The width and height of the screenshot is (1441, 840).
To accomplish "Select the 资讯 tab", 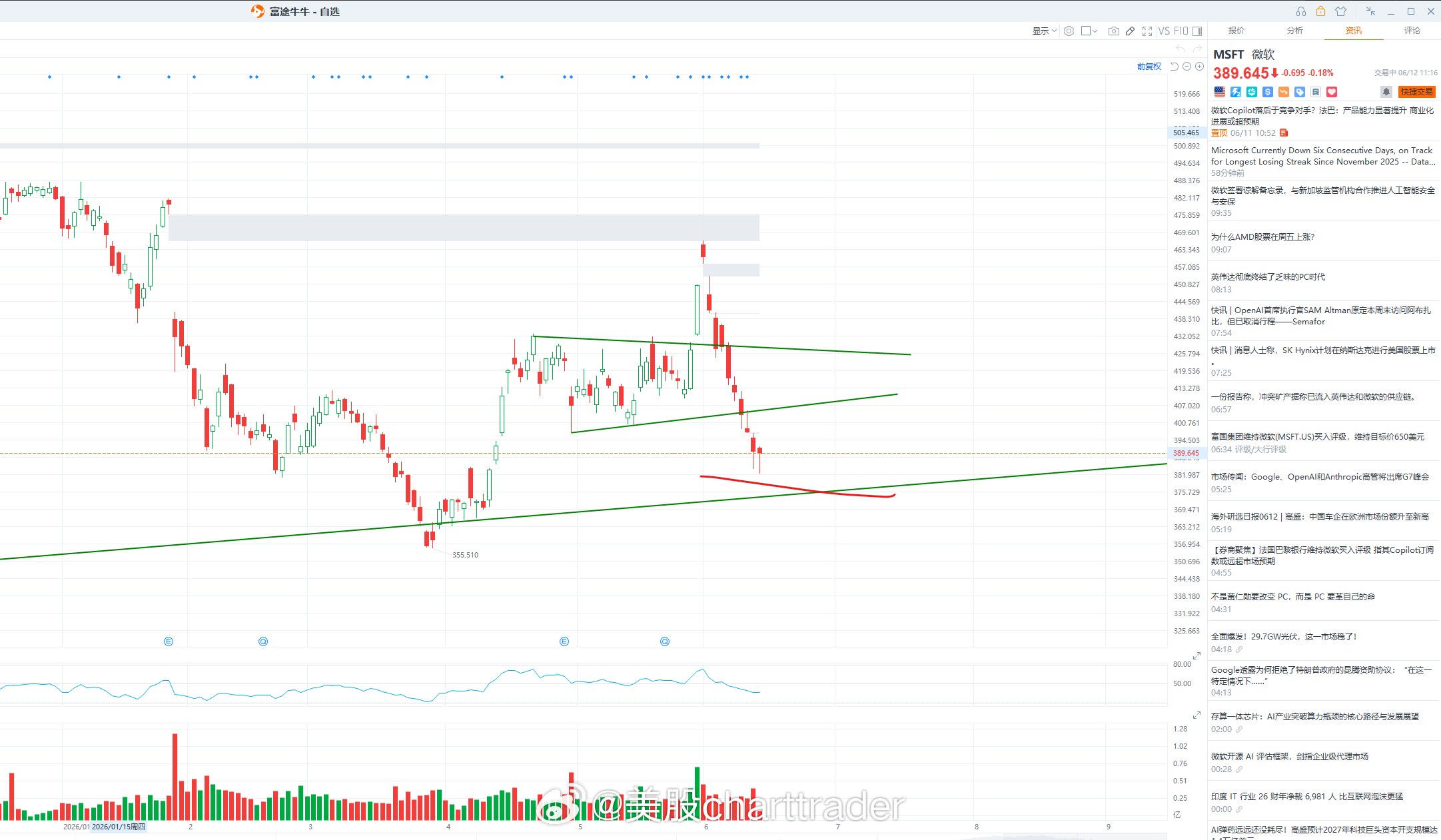I will (1354, 31).
